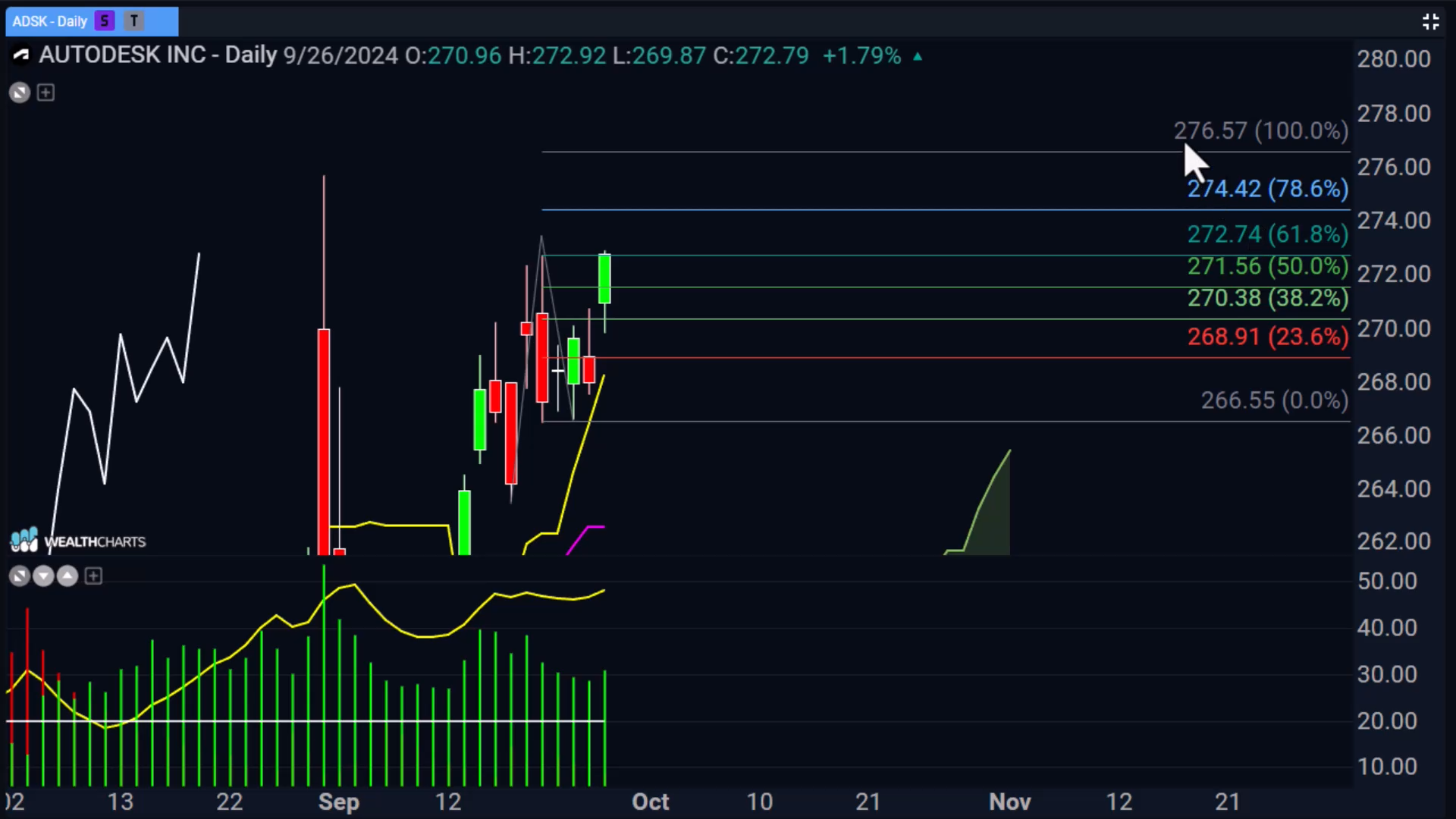Click the 20.00 indicator axis label

1387,720
